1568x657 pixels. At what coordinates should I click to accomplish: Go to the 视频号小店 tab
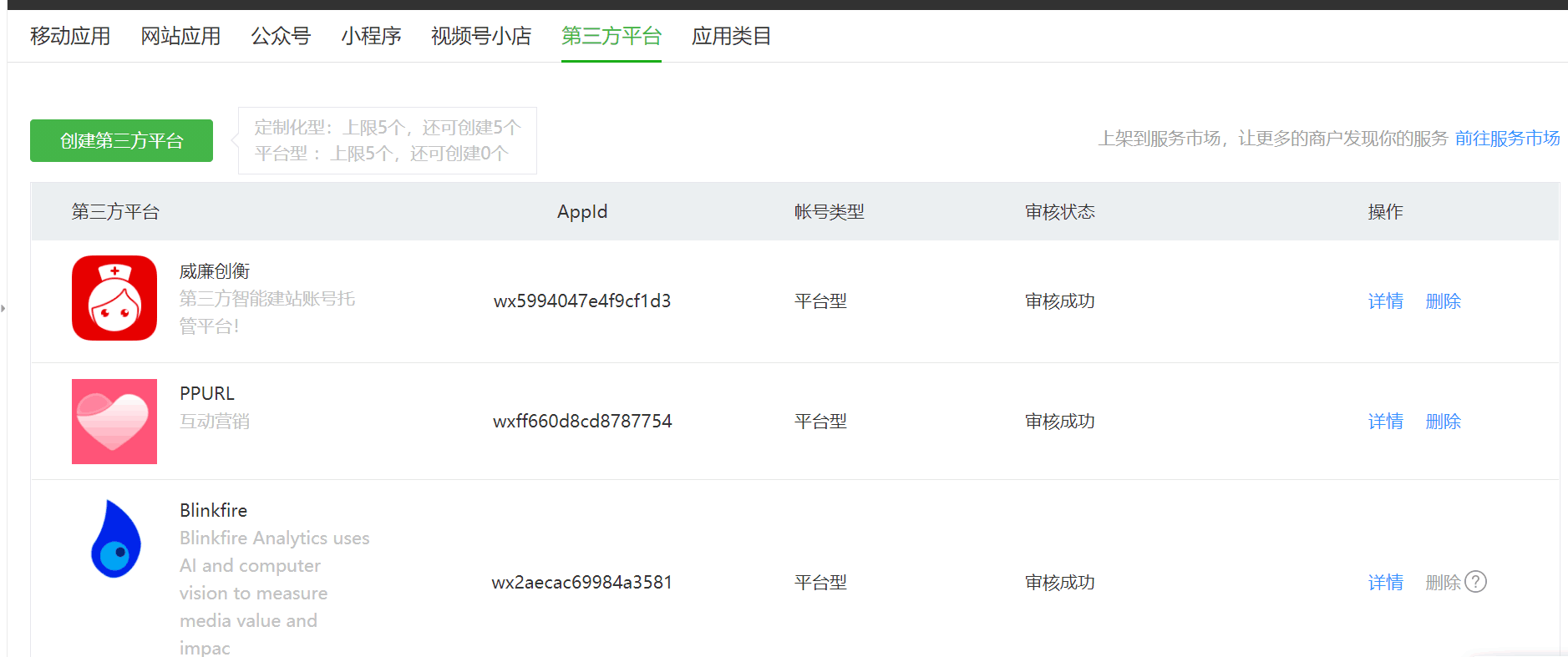pos(481,36)
